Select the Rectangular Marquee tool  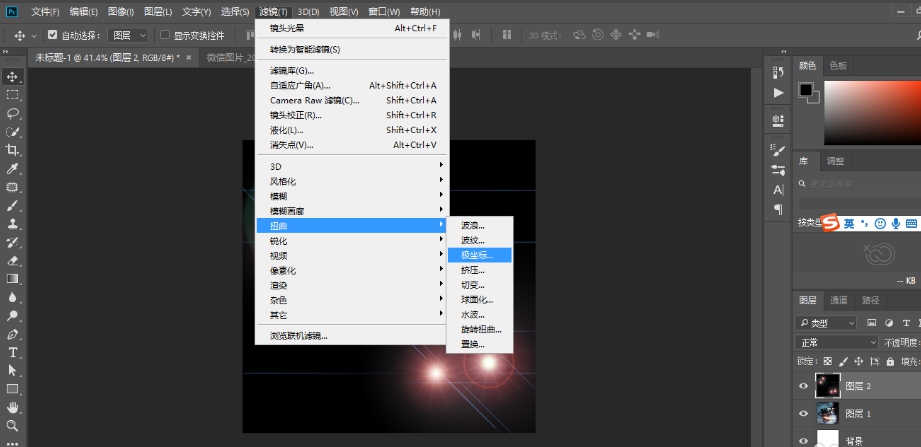click(x=13, y=95)
